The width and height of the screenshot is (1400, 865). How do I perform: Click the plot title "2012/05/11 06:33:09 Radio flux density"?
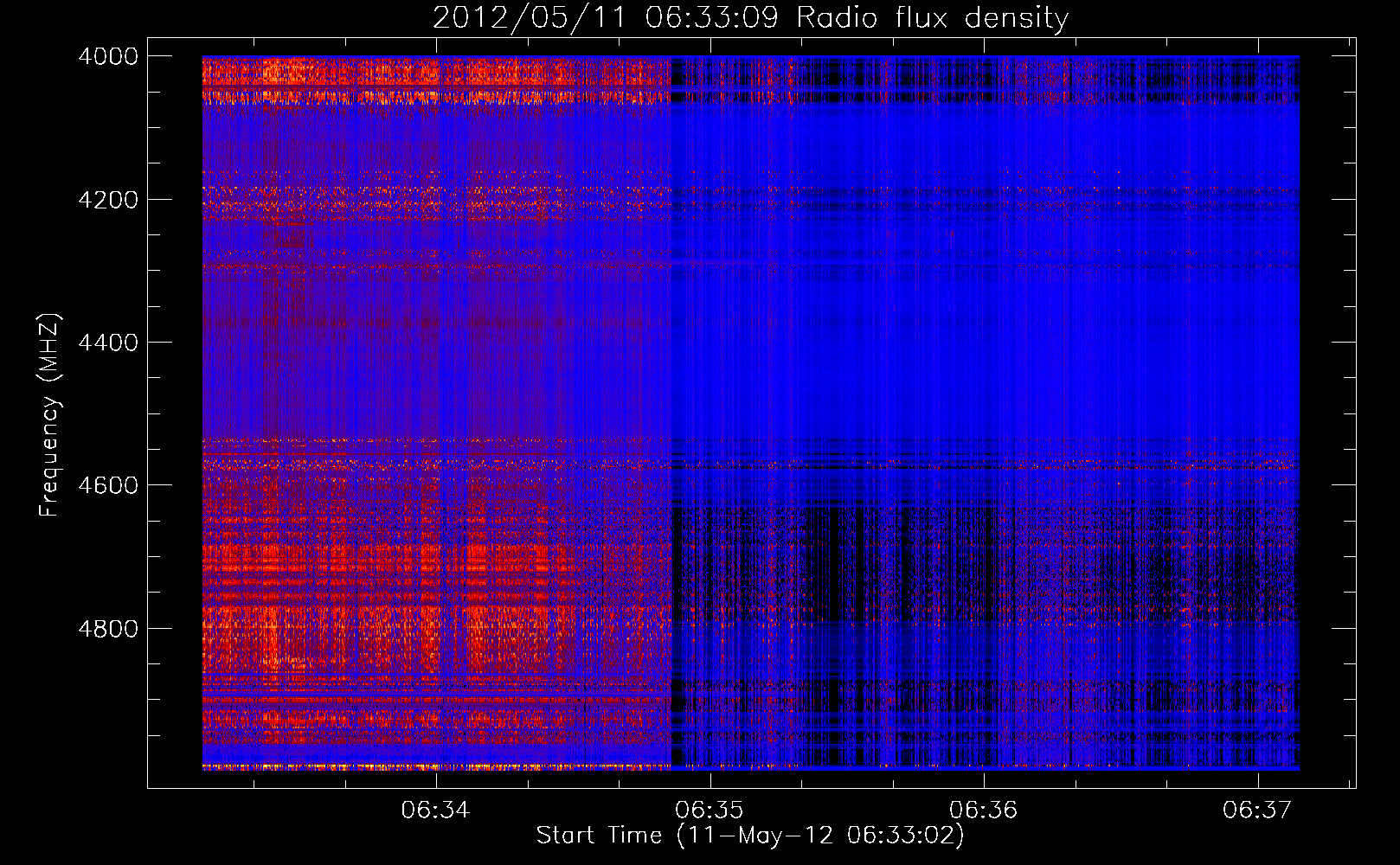pyautogui.click(x=750, y=17)
